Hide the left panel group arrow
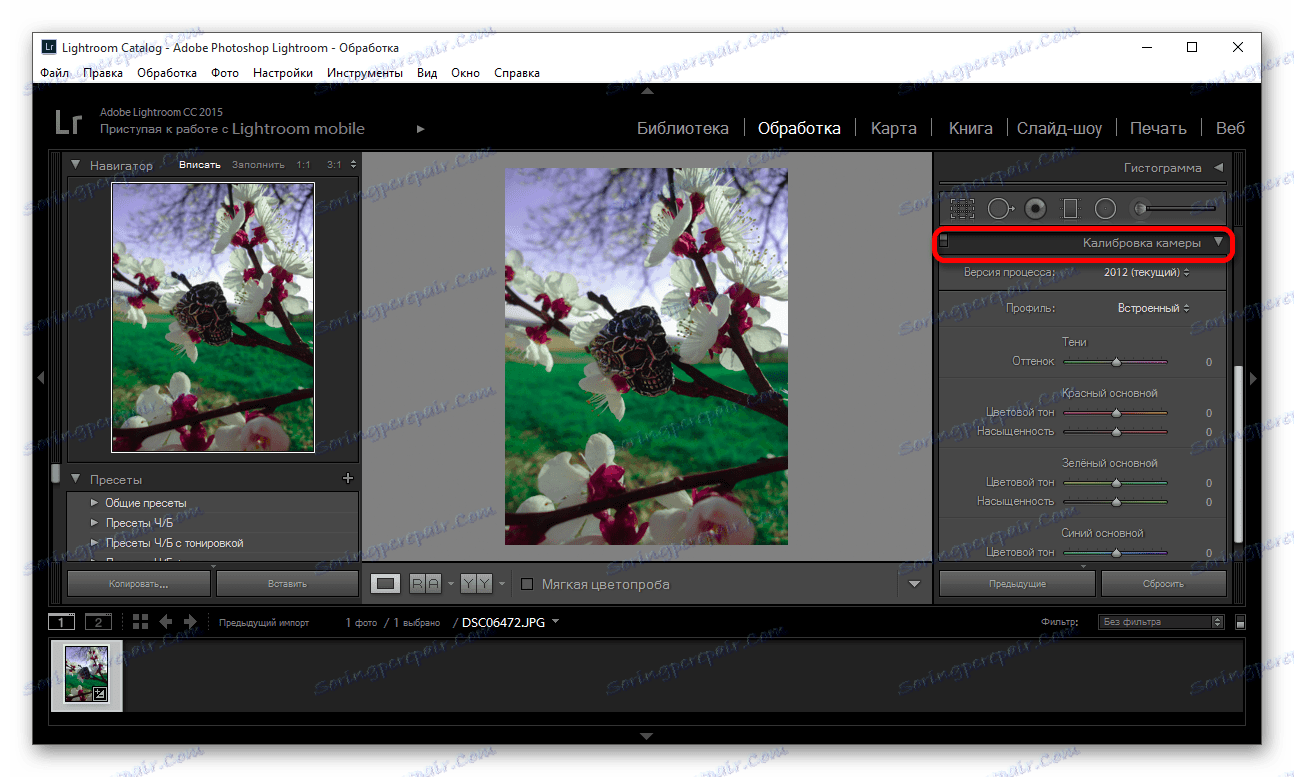 pos(41,378)
